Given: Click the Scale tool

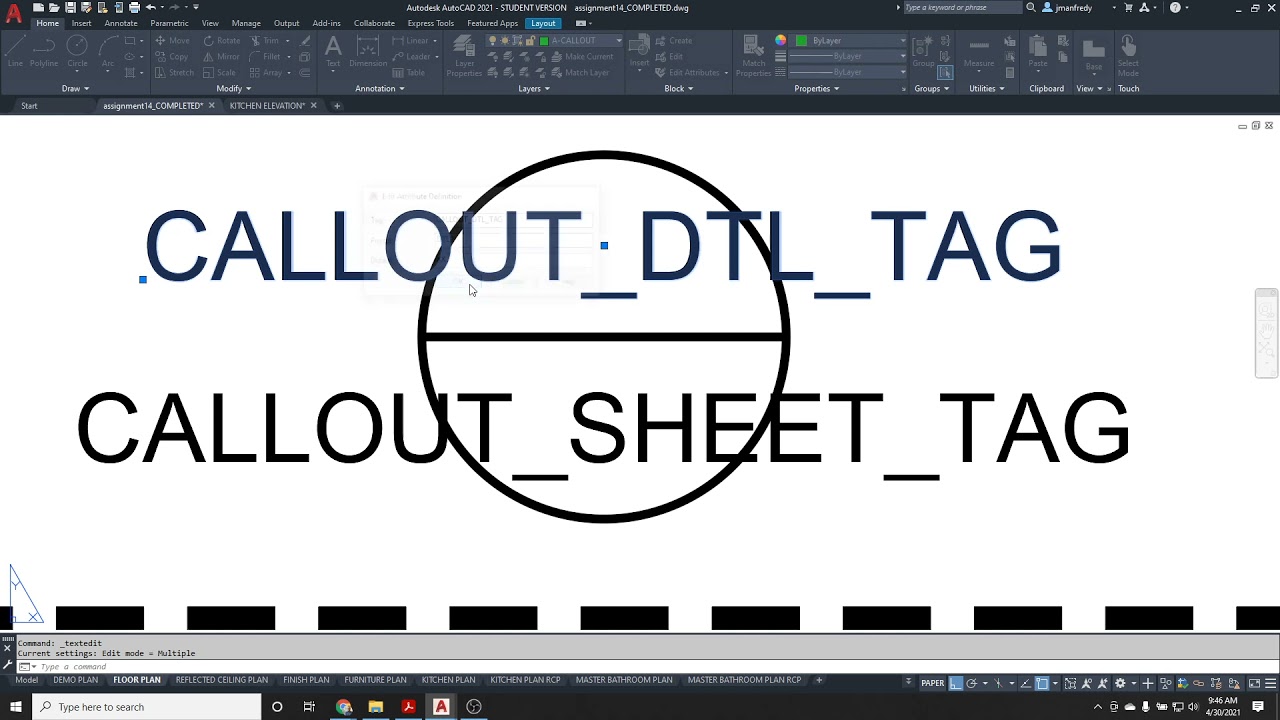Looking at the screenshot, I should (x=220, y=73).
